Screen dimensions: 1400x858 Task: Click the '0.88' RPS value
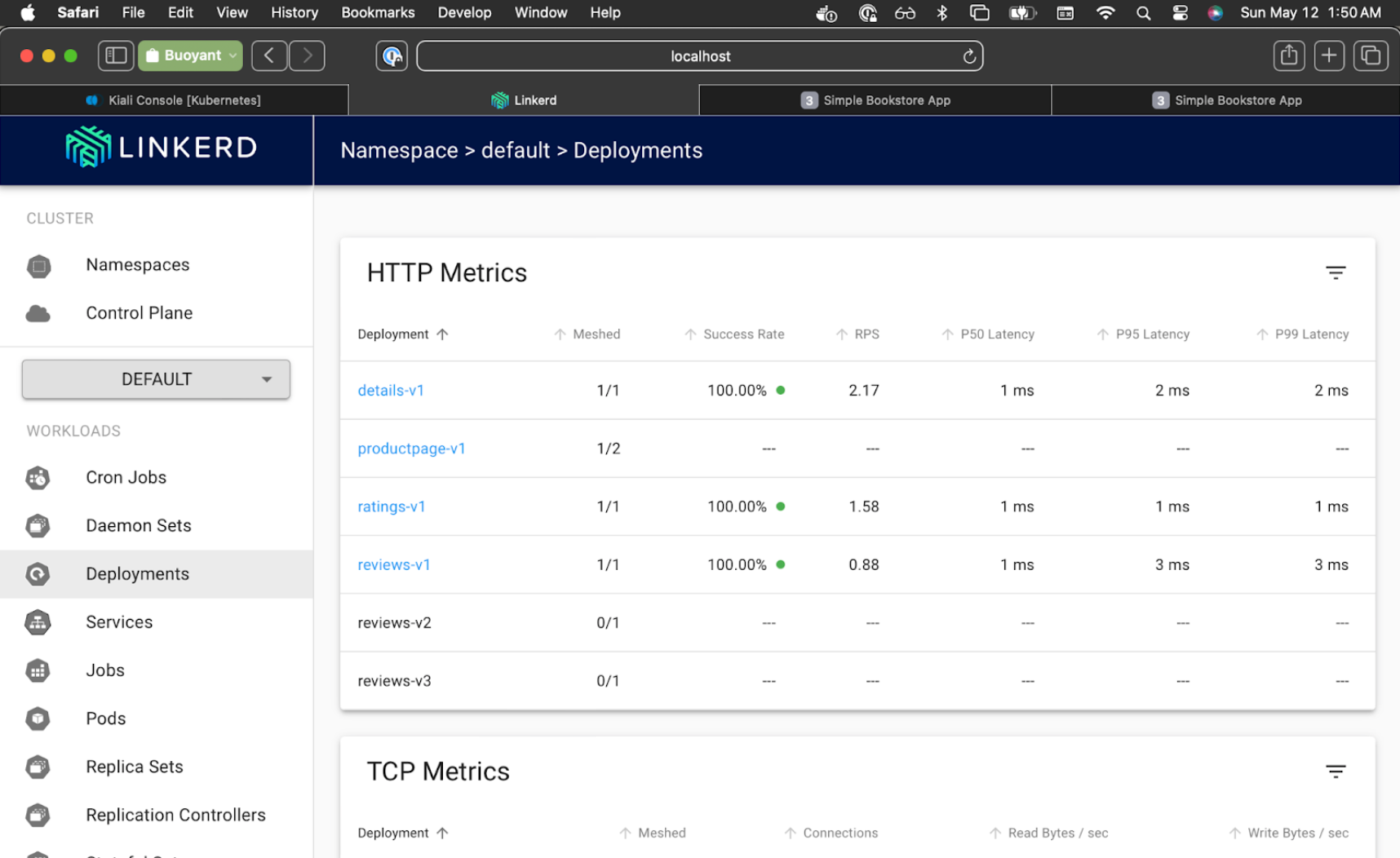(863, 564)
